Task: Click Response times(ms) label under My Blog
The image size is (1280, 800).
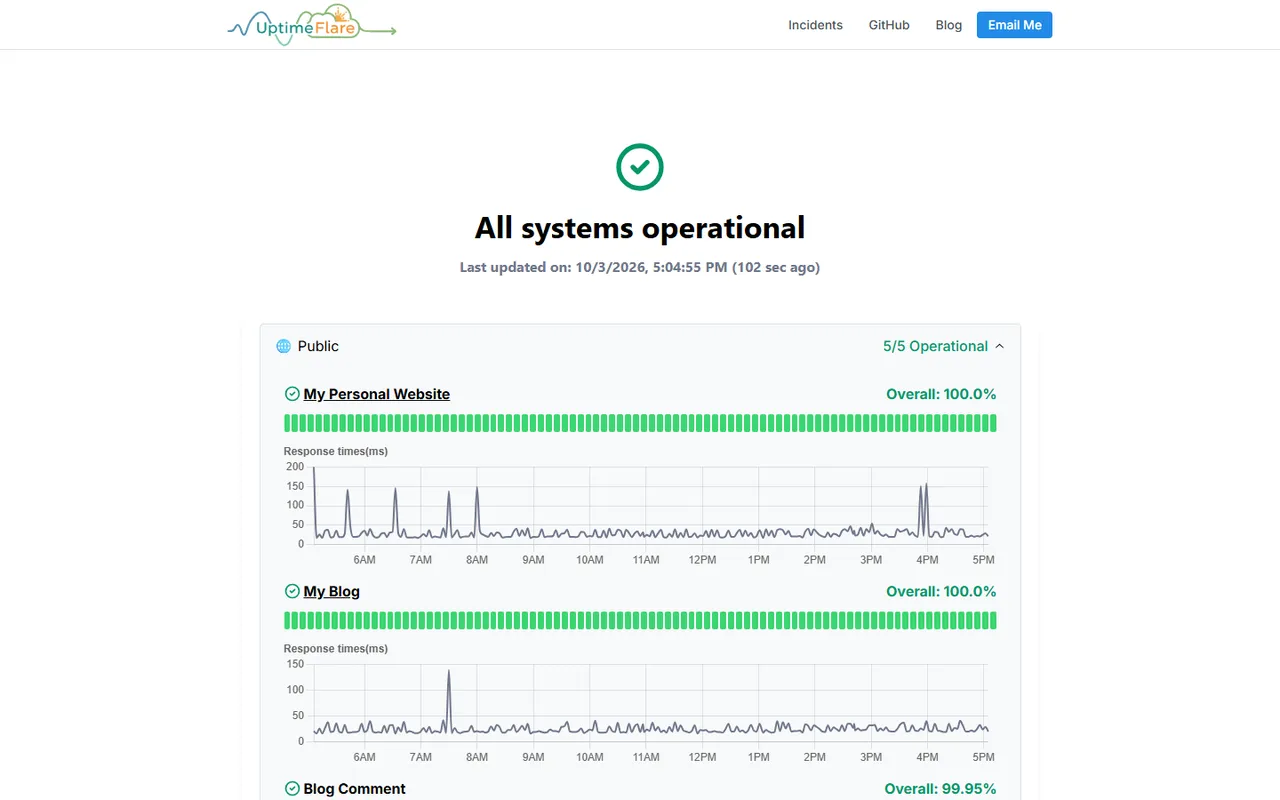Action: point(336,648)
